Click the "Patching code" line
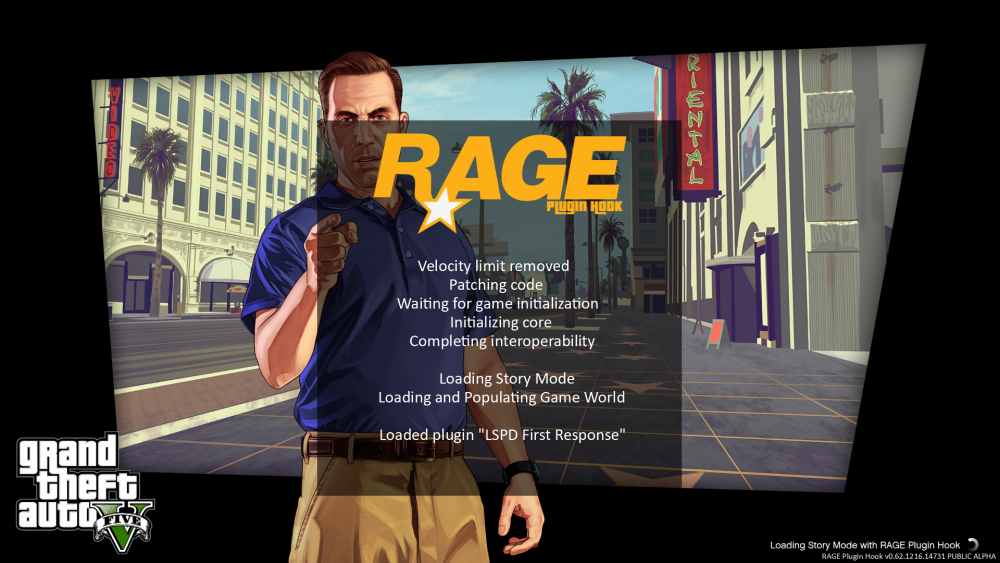Screen dimensions: 1000x563 (x=496, y=284)
